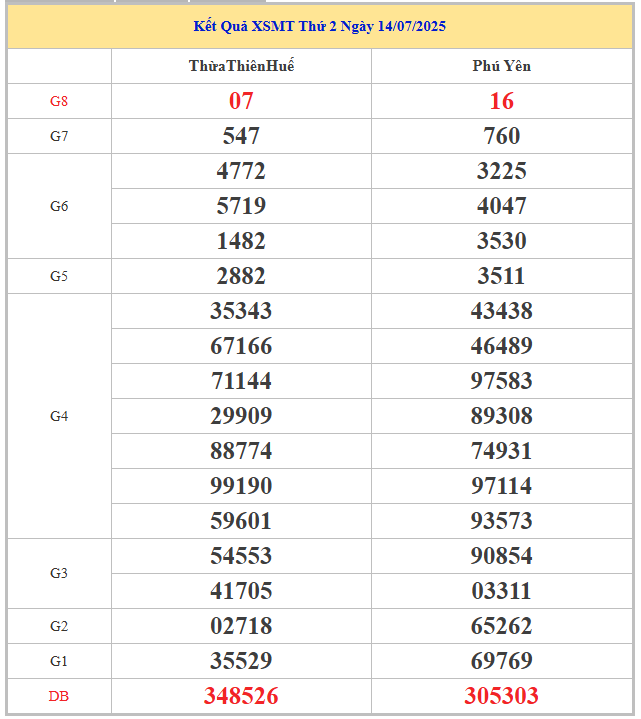Image resolution: width=641 pixels, height=719 pixels.
Task: Click the G8 row label
Action: pyautogui.click(x=59, y=101)
